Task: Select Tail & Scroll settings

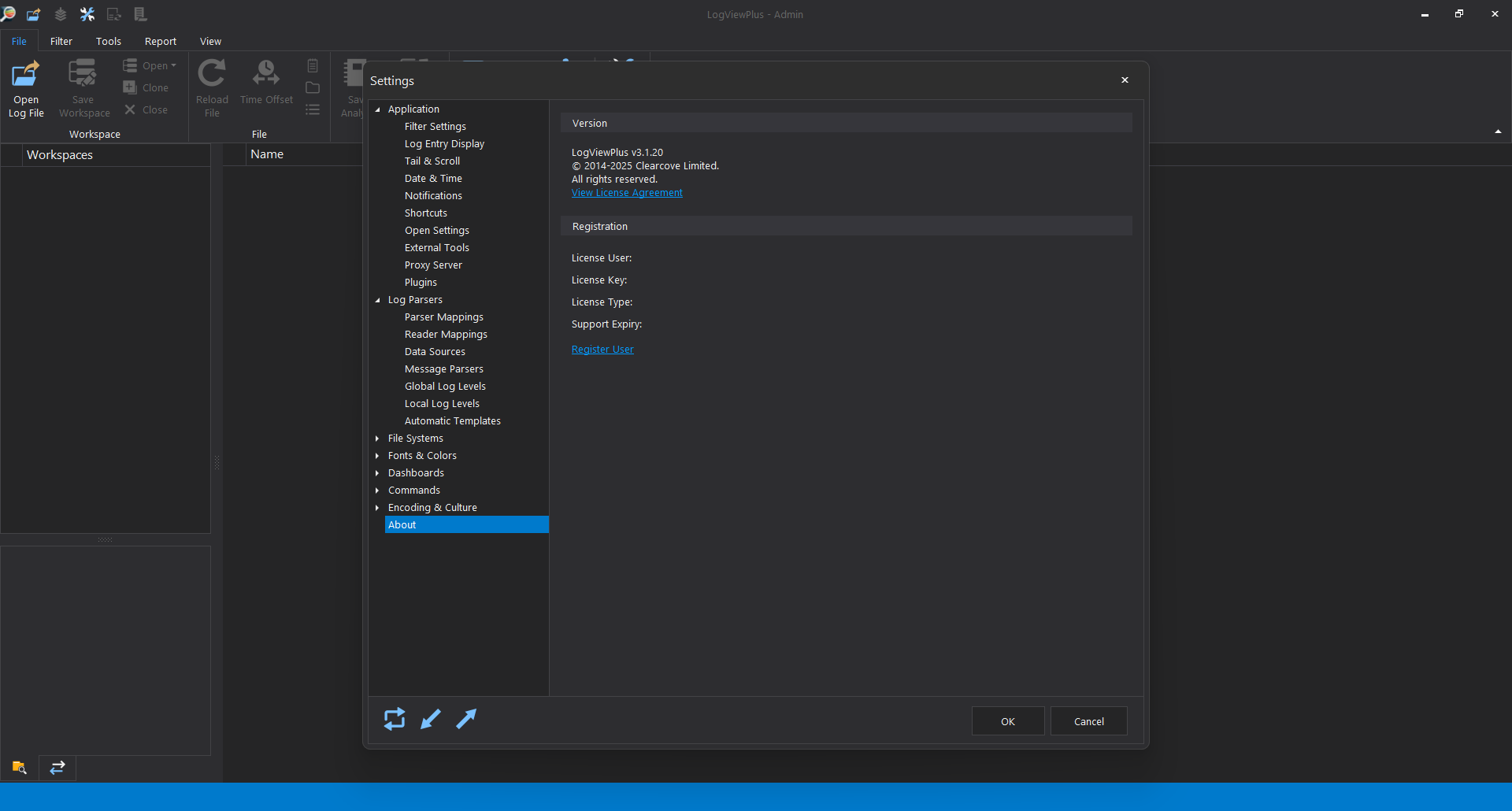Action: click(432, 161)
